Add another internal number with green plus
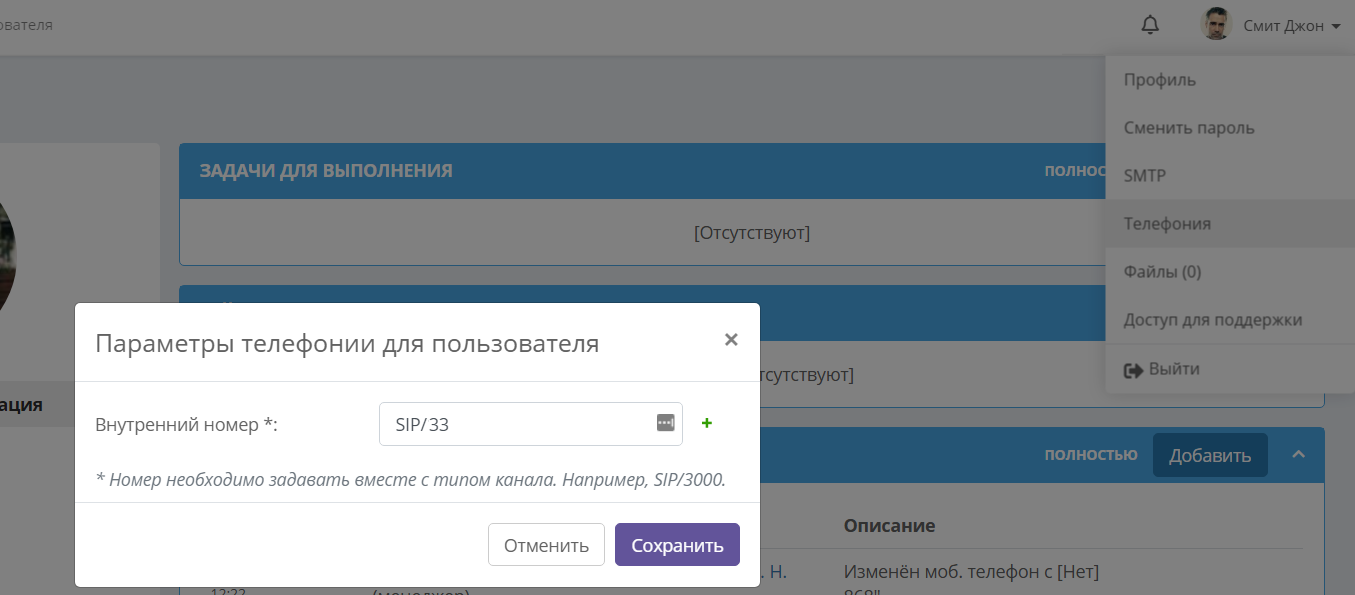This screenshot has width=1355, height=595. tap(707, 423)
